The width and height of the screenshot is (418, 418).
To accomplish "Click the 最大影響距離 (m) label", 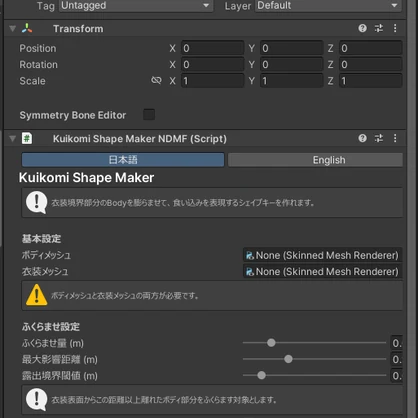I will point(60,359).
